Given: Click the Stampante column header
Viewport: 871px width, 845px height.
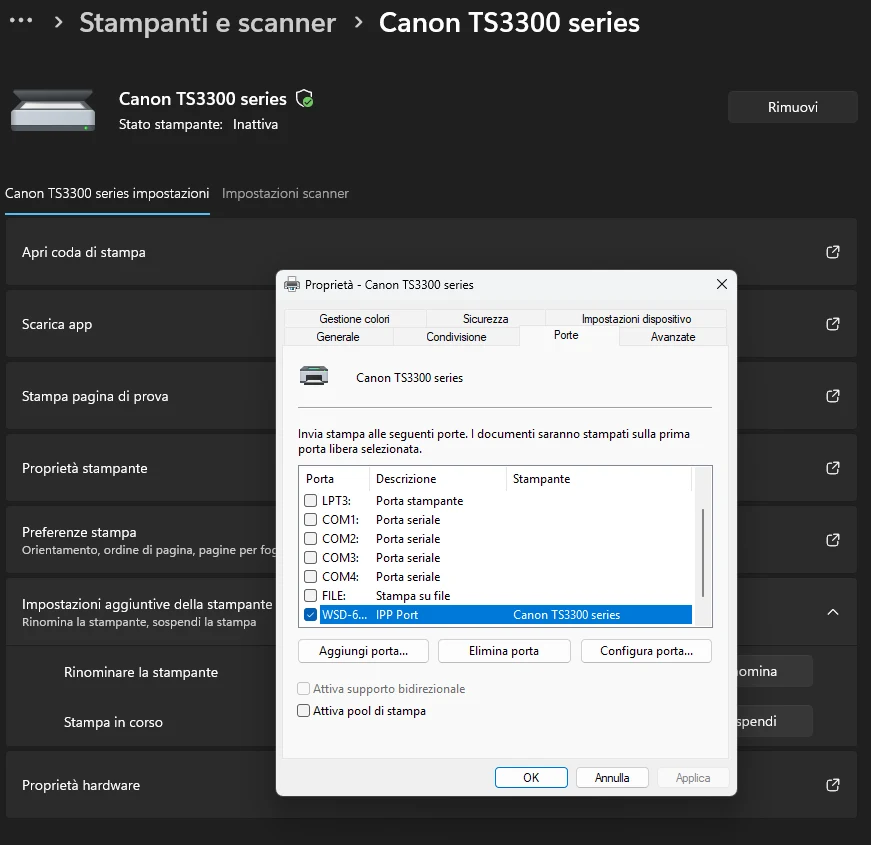Looking at the screenshot, I should tap(599, 478).
